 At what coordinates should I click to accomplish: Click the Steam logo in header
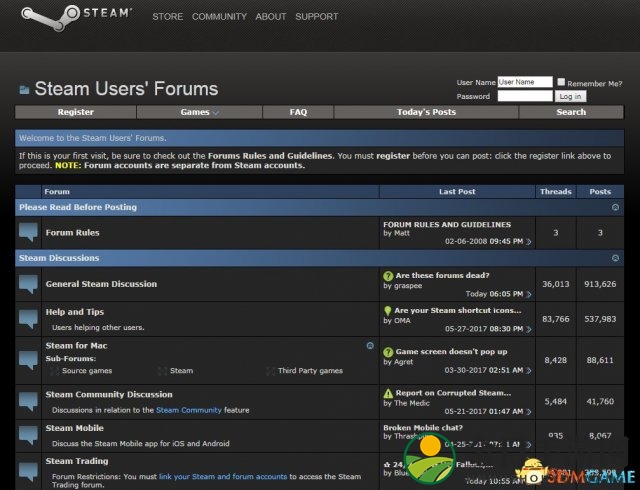(76, 17)
